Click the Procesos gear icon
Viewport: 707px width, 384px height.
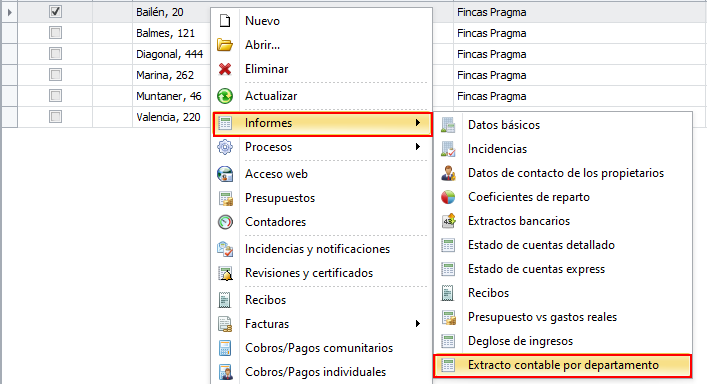[x=225, y=147]
